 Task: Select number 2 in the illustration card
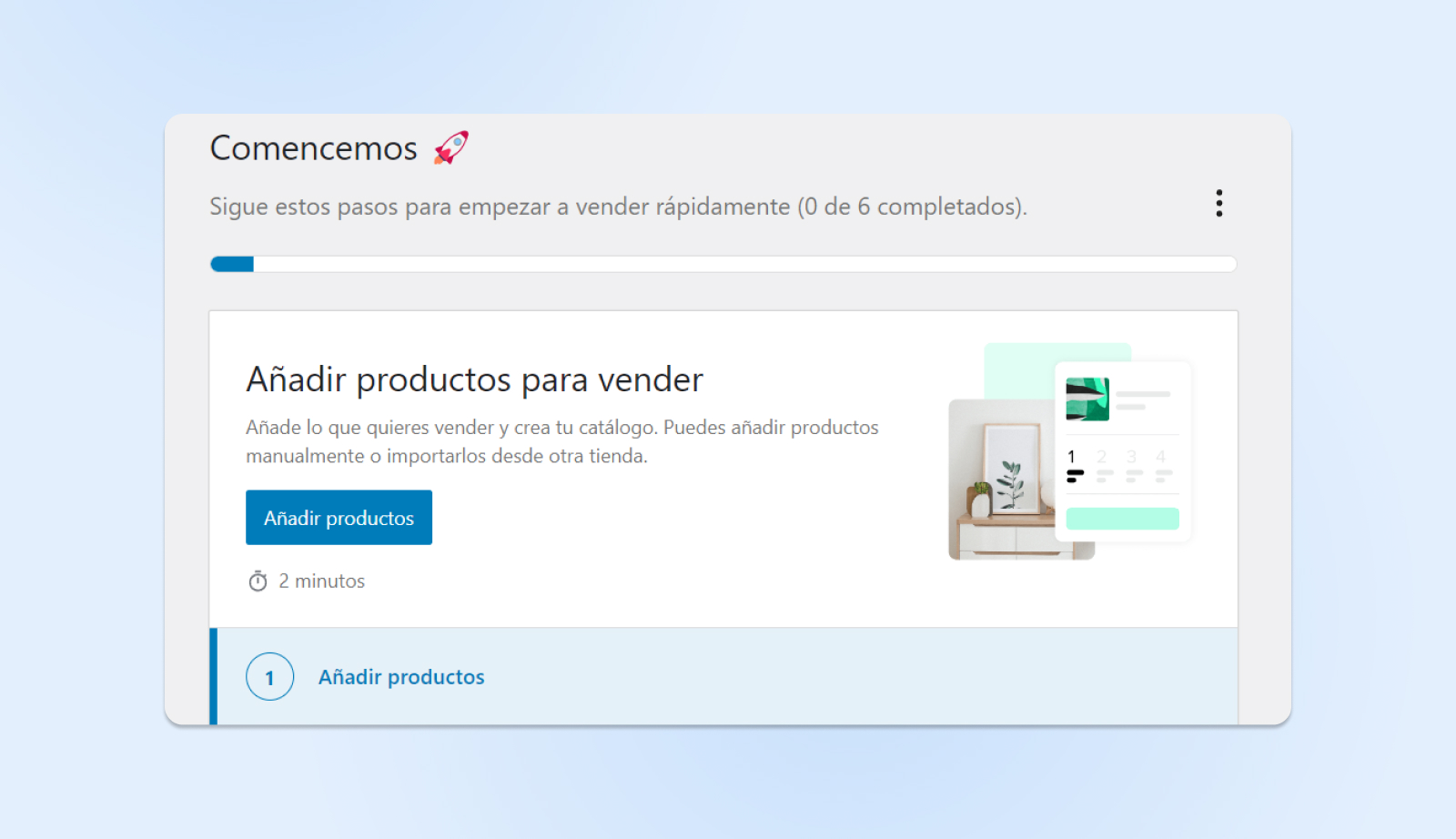point(1101,457)
